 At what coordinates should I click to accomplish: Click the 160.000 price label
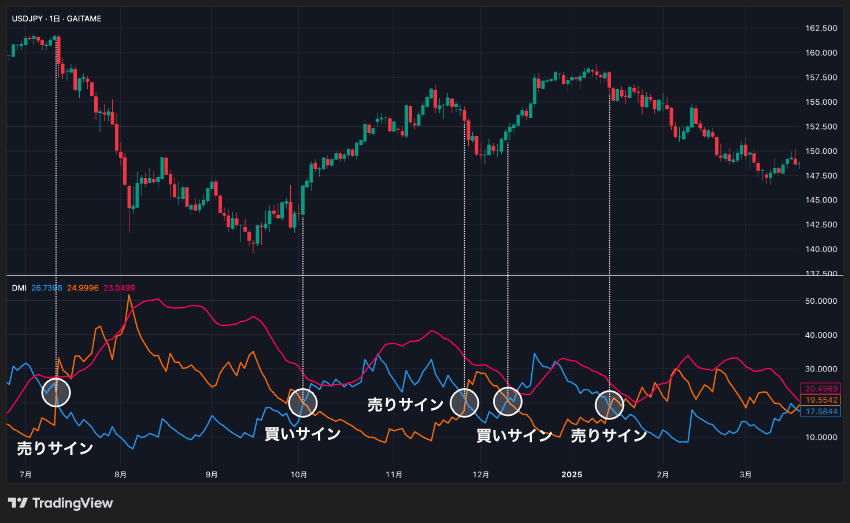(821, 53)
